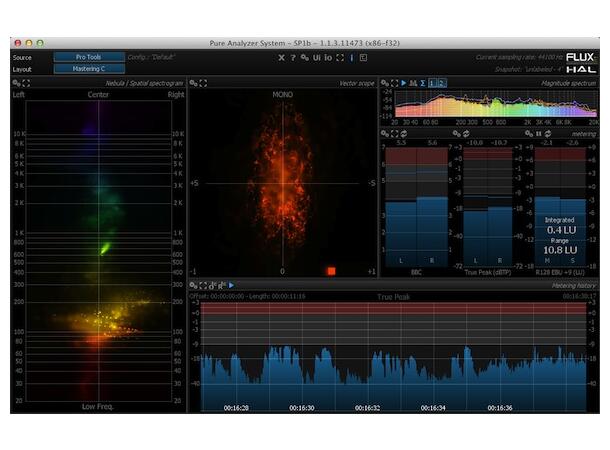
Task: Open help with the question mark icon
Action: click(x=293, y=58)
